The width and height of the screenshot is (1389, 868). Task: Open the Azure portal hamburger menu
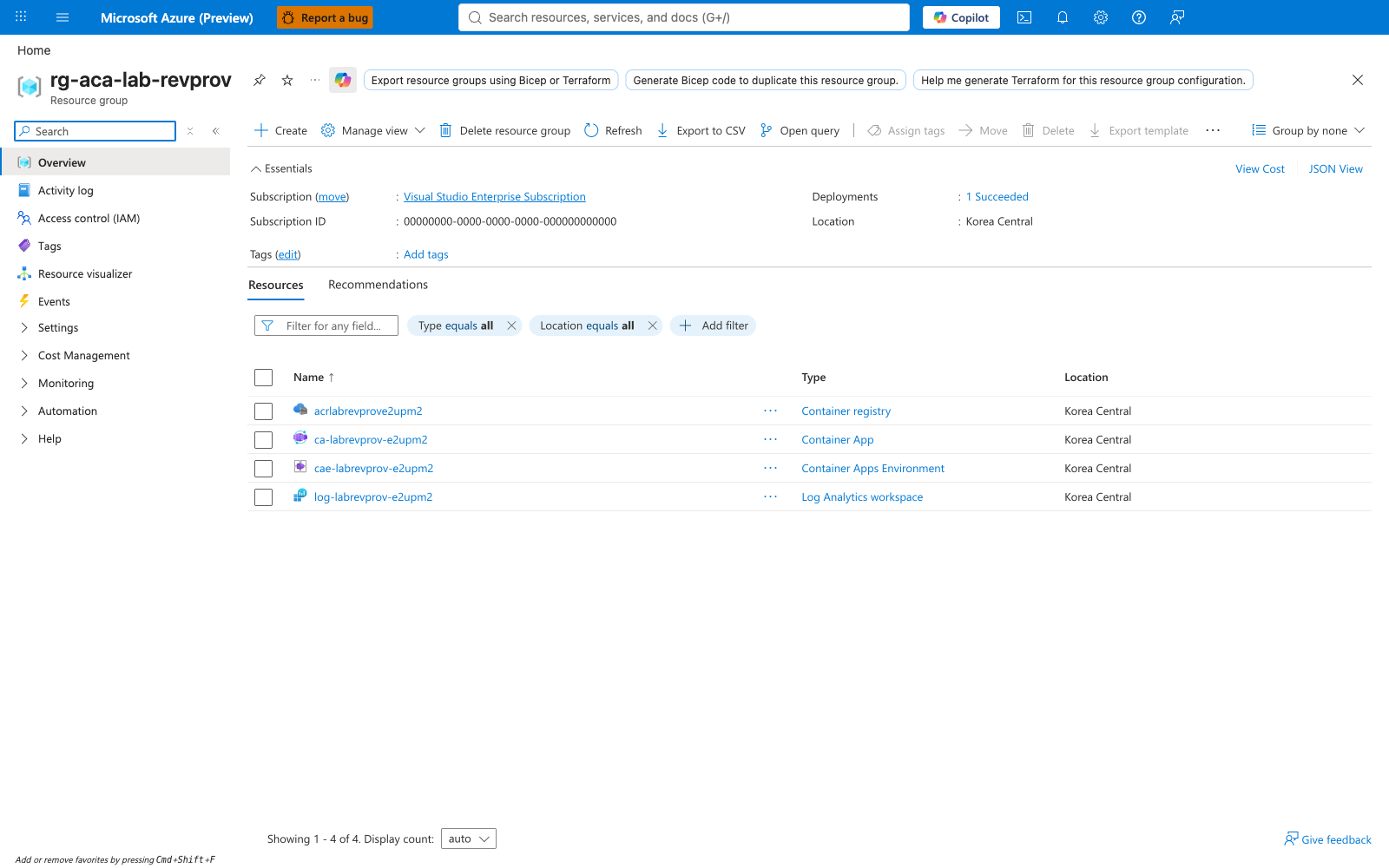63,17
